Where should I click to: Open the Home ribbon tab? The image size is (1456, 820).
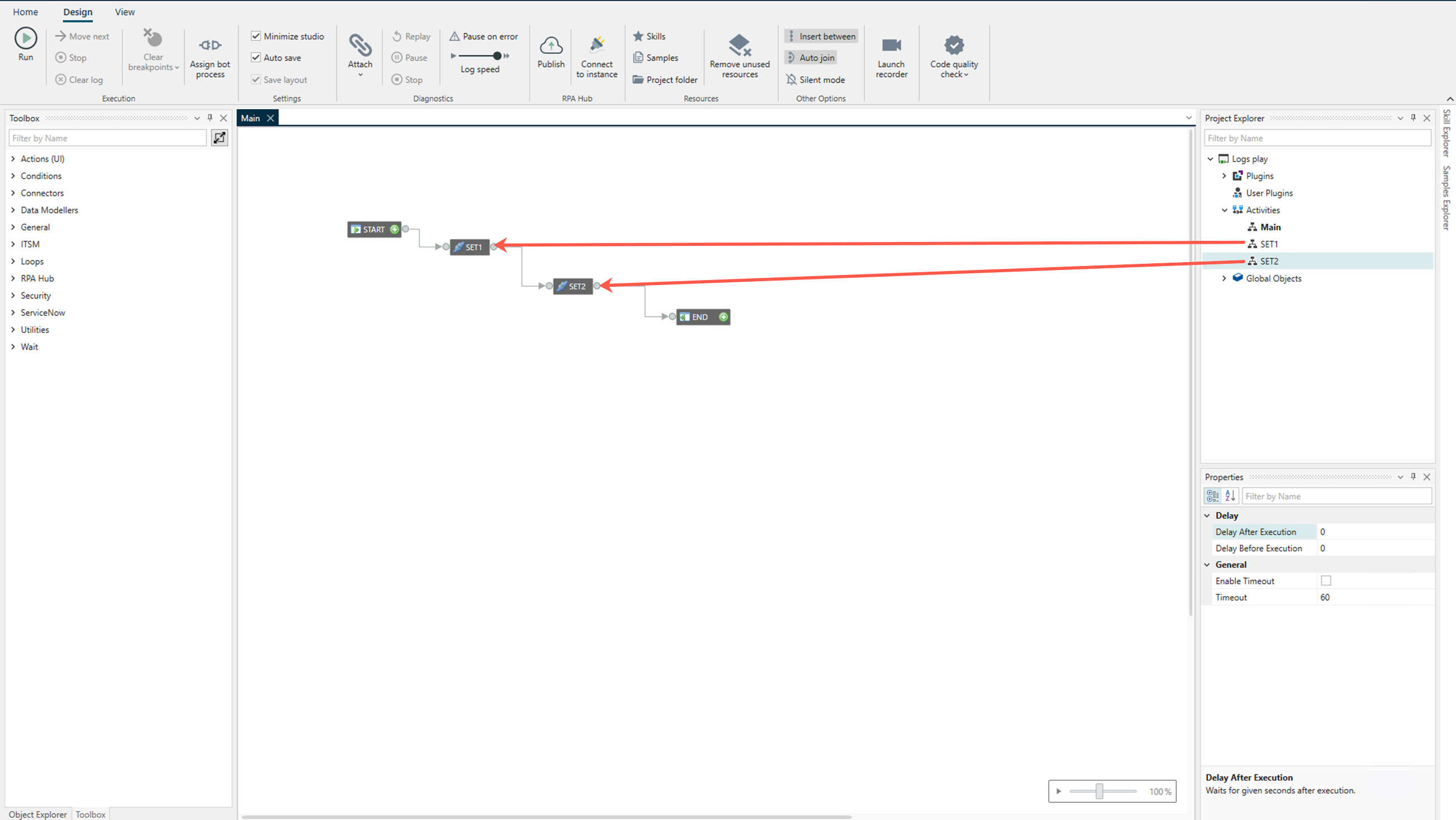25,12
